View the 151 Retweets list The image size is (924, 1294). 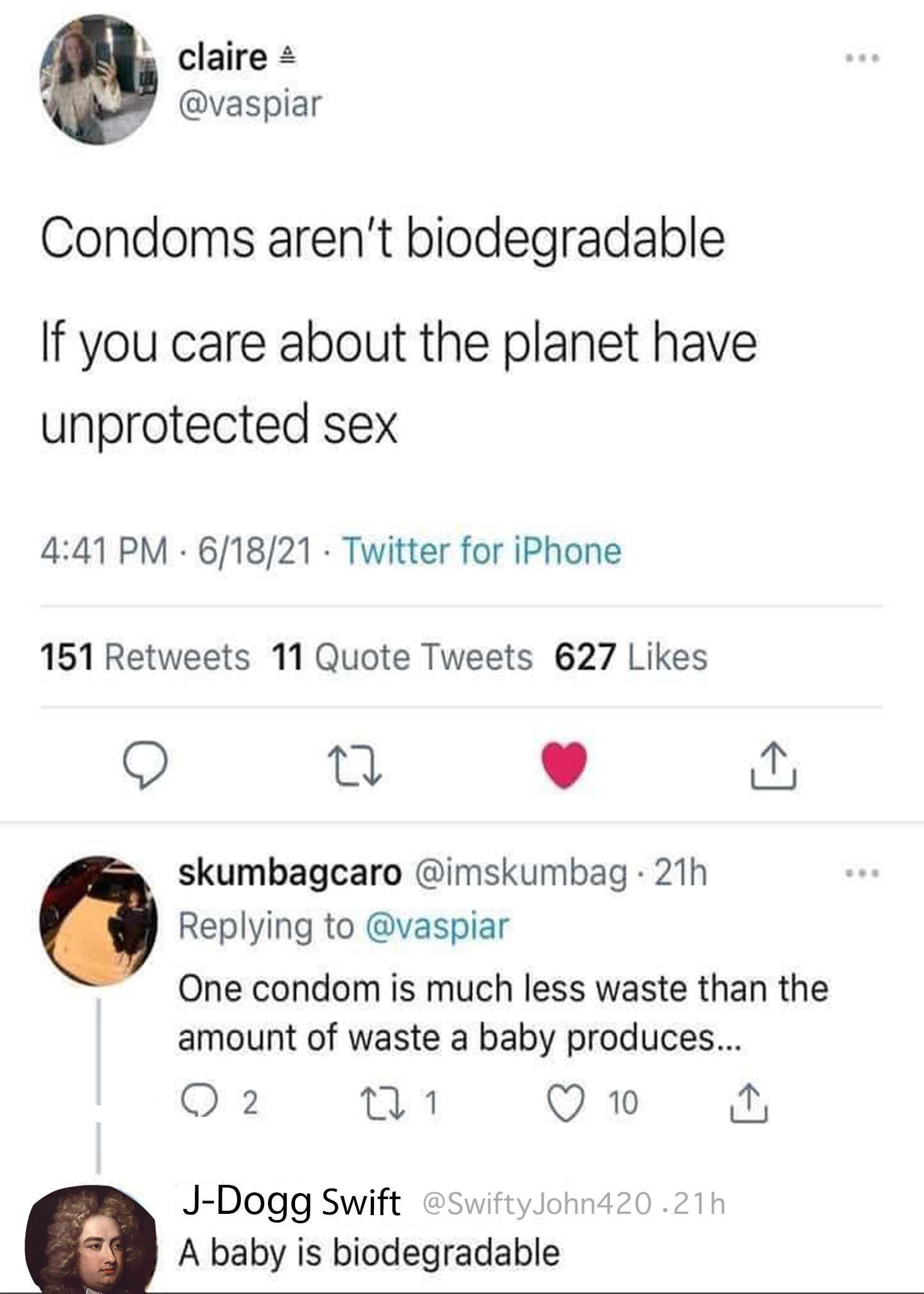145,657
